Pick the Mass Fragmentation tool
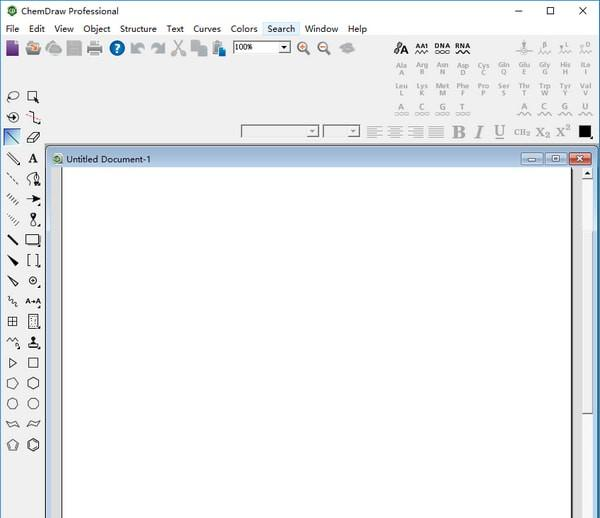The image size is (600, 518). (33, 117)
